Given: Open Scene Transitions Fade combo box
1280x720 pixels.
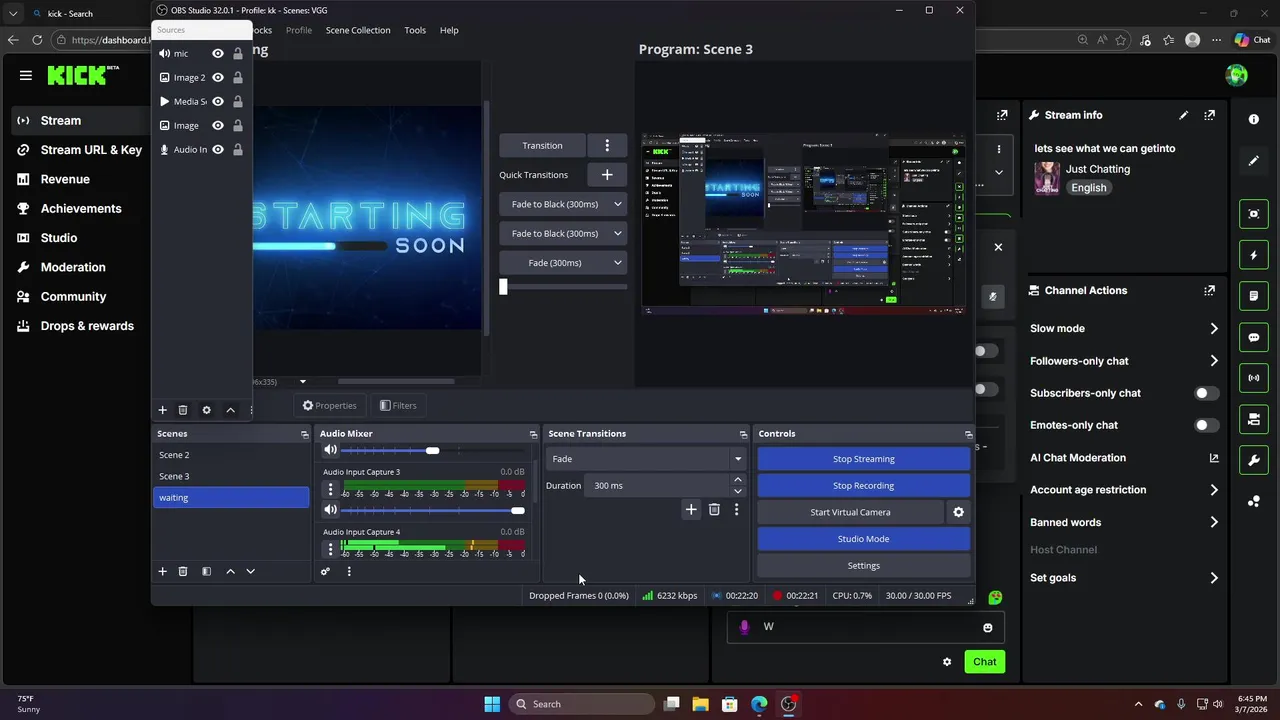Looking at the screenshot, I should click(x=646, y=459).
